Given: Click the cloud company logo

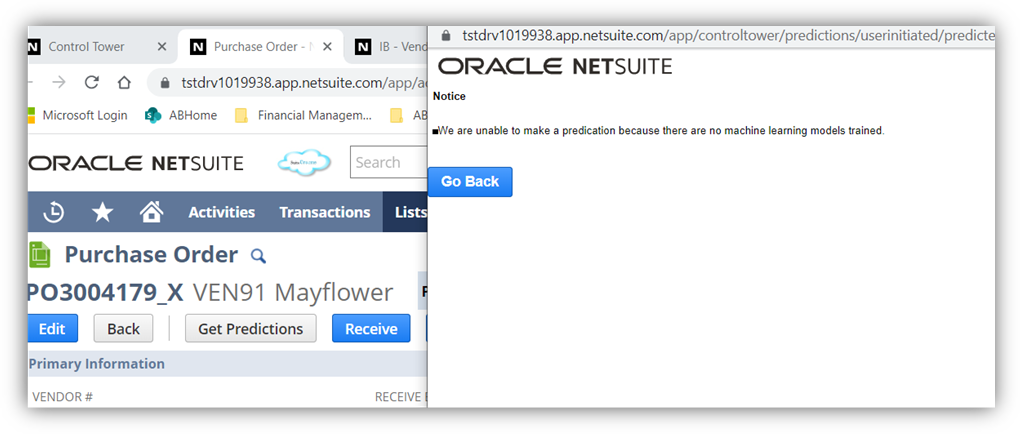Looking at the screenshot, I should click(304, 163).
